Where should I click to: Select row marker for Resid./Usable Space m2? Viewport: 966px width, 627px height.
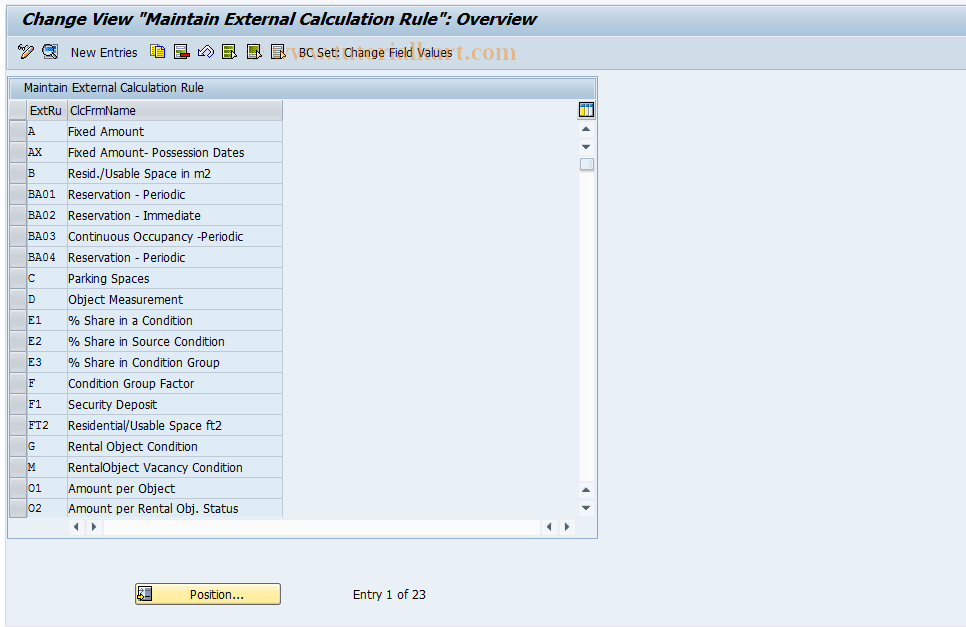pos(18,173)
